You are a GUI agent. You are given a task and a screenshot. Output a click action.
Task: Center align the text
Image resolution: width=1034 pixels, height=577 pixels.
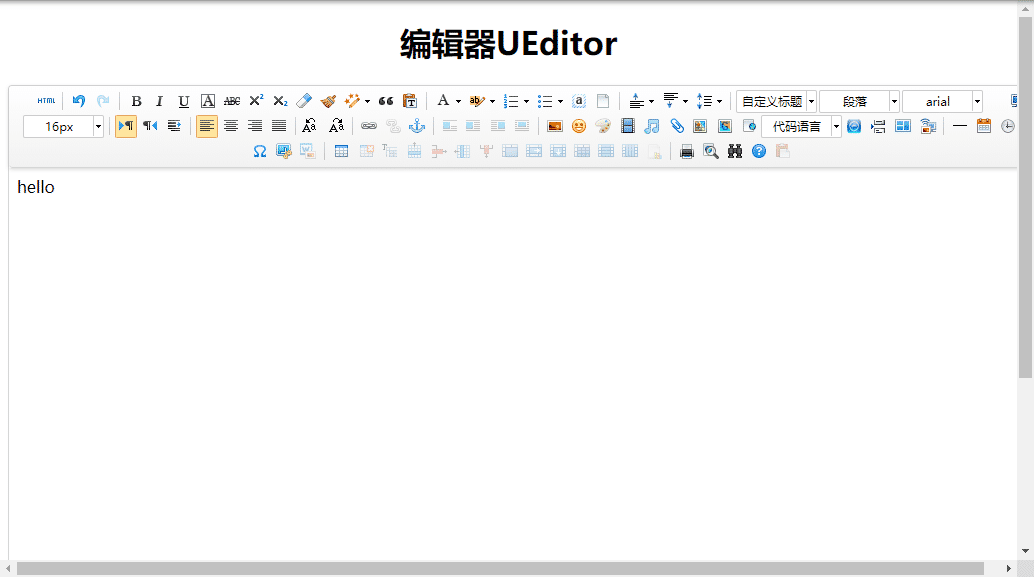[231, 126]
